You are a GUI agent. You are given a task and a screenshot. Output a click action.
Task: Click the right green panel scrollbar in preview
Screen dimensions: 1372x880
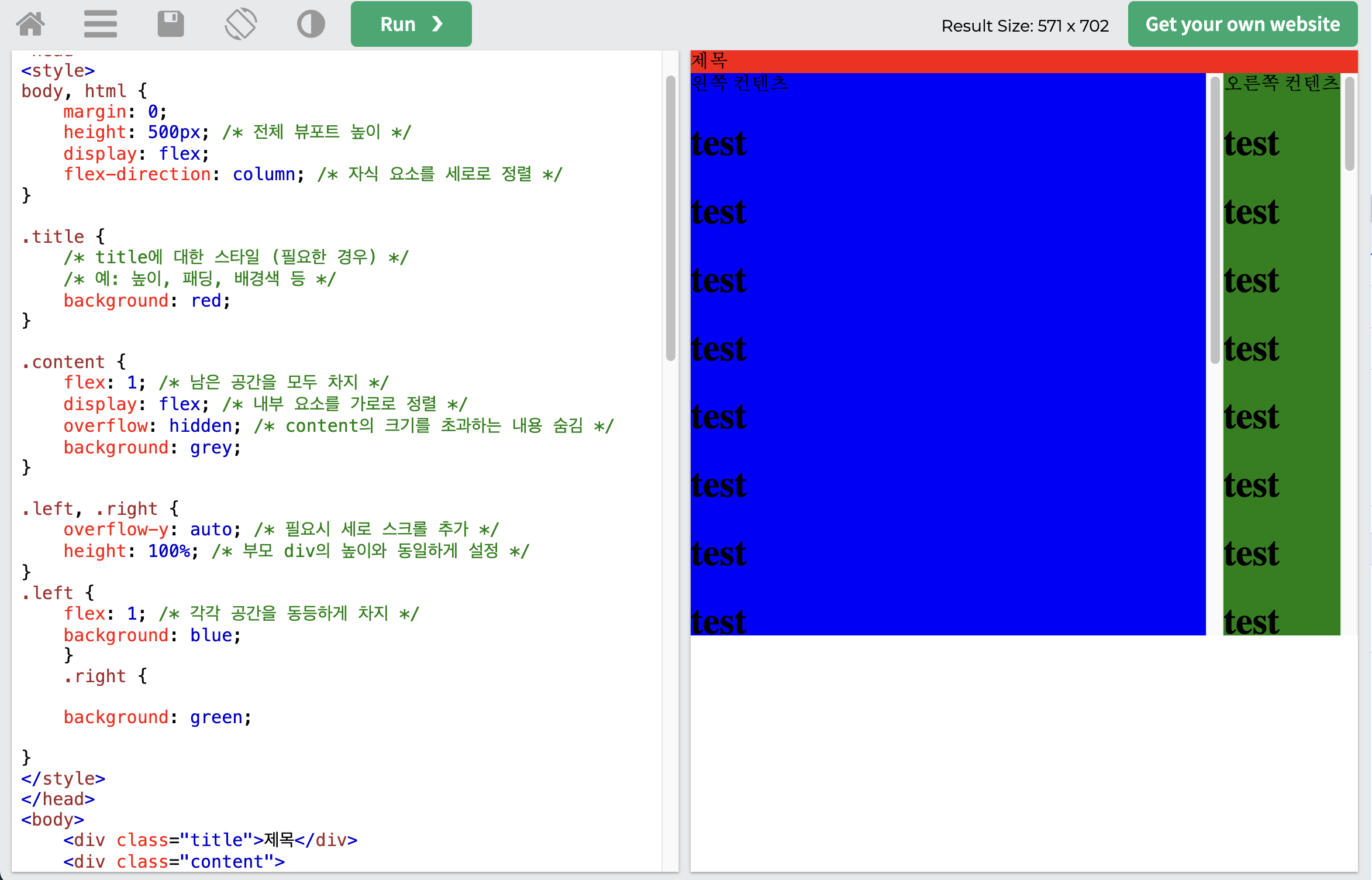(x=1350, y=123)
